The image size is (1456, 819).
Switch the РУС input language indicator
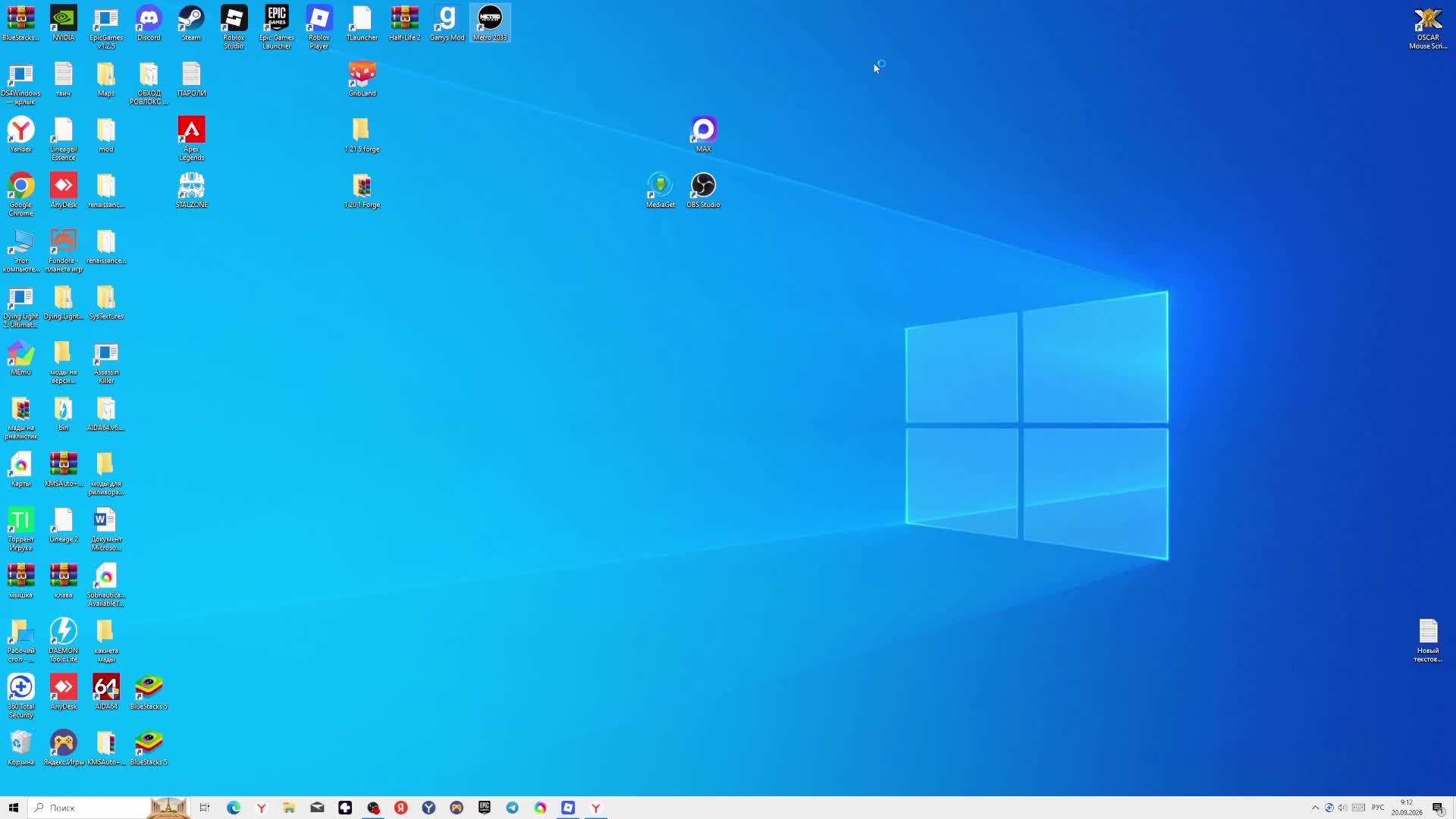(1378, 808)
